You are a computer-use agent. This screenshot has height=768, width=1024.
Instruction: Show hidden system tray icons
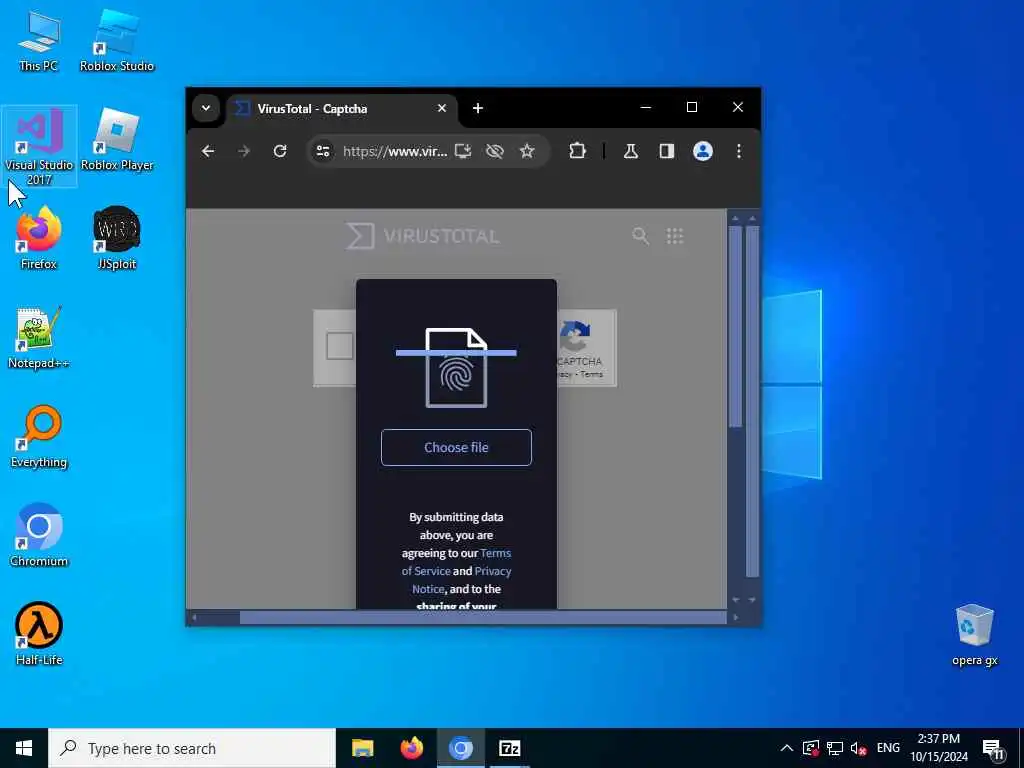click(787, 748)
